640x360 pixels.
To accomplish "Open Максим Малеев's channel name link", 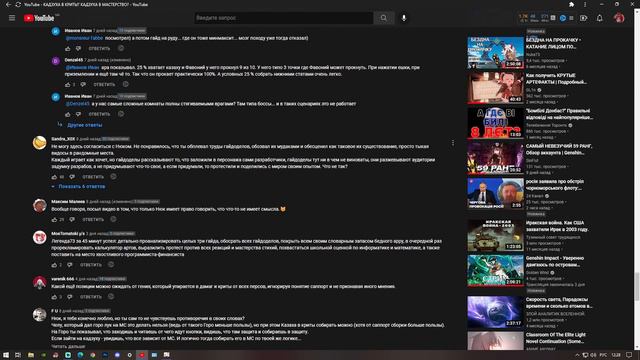I will click(68, 202).
